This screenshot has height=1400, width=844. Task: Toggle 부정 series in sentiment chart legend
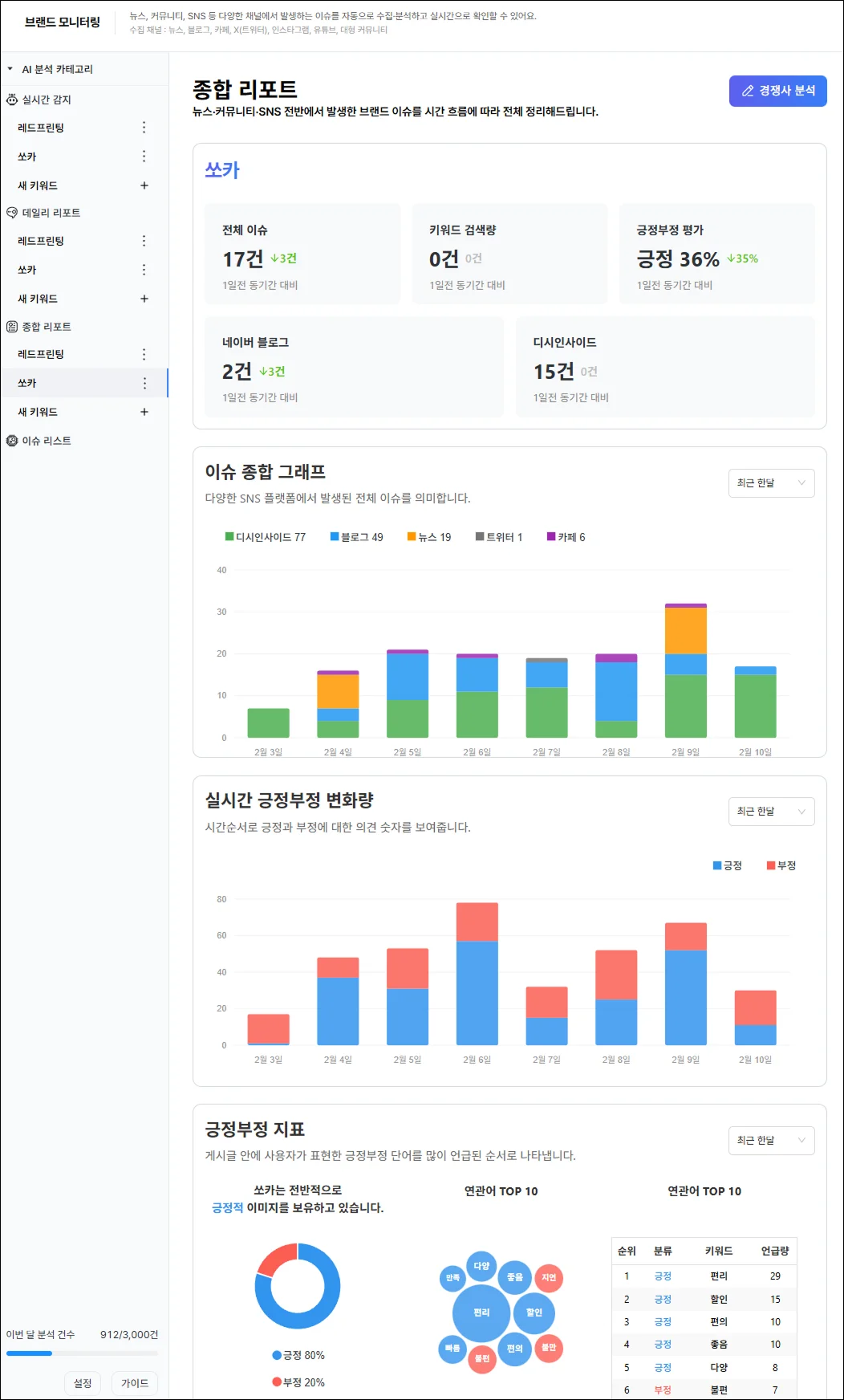pyautogui.click(x=781, y=865)
